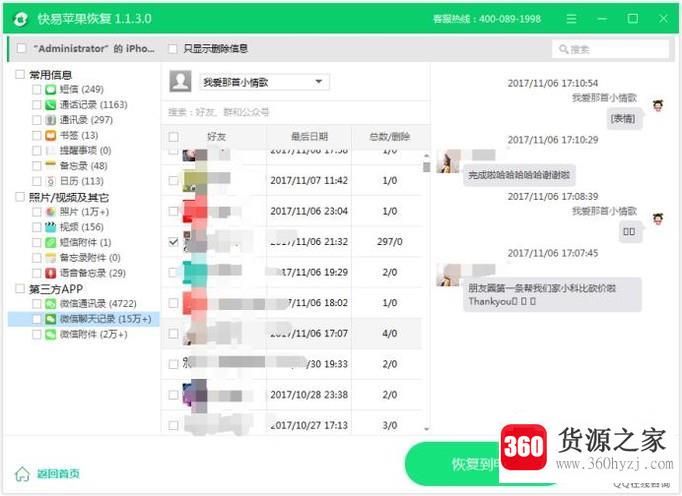Click the 语音备忘录 microphone icon
The width and height of the screenshot is (682, 496).
pyautogui.click(x=51, y=273)
